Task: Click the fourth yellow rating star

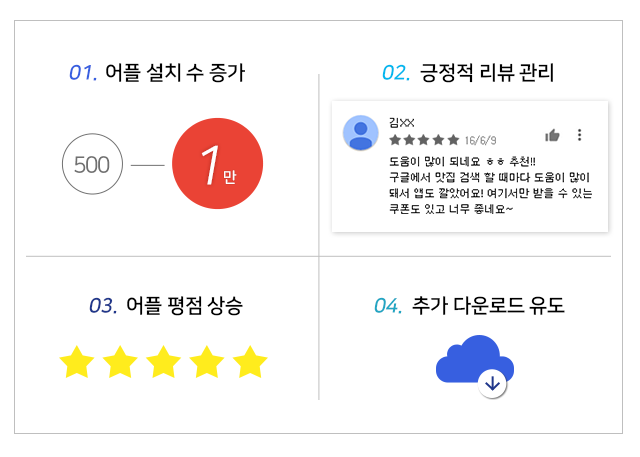Action: 207,362
